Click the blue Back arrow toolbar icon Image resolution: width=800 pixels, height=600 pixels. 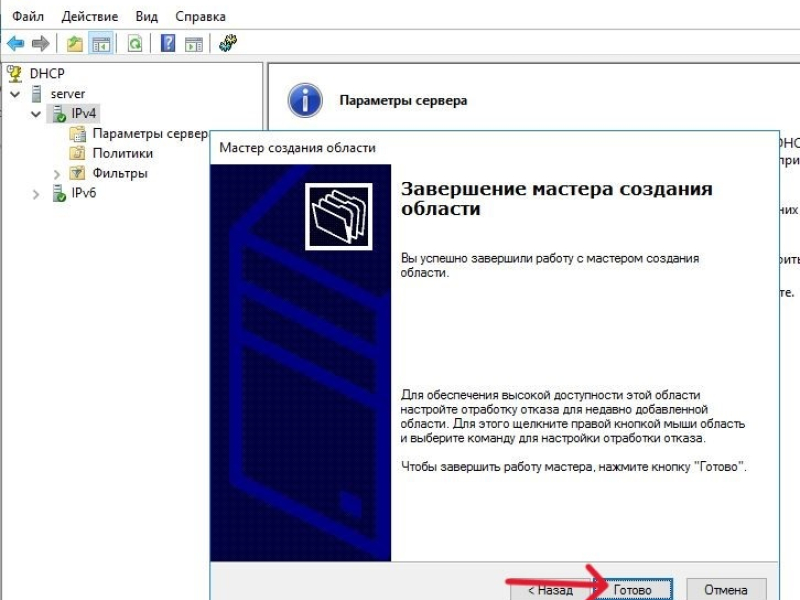point(16,43)
